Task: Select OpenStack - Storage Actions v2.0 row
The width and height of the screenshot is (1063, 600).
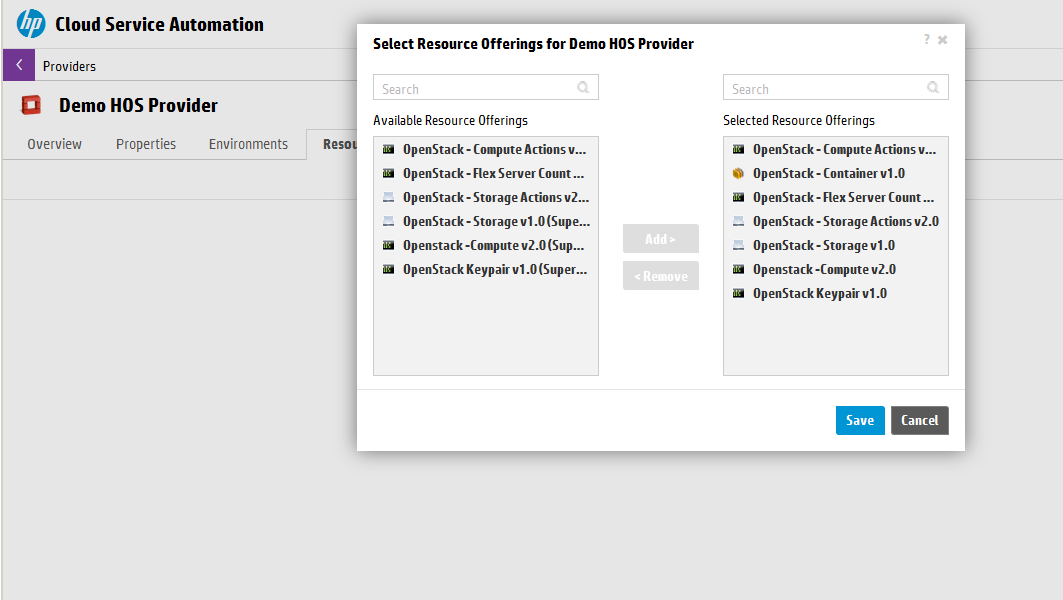Action: click(x=835, y=221)
